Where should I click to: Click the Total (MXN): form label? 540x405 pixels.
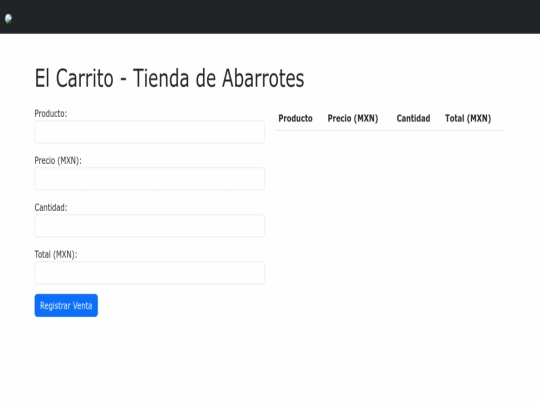click(x=56, y=255)
